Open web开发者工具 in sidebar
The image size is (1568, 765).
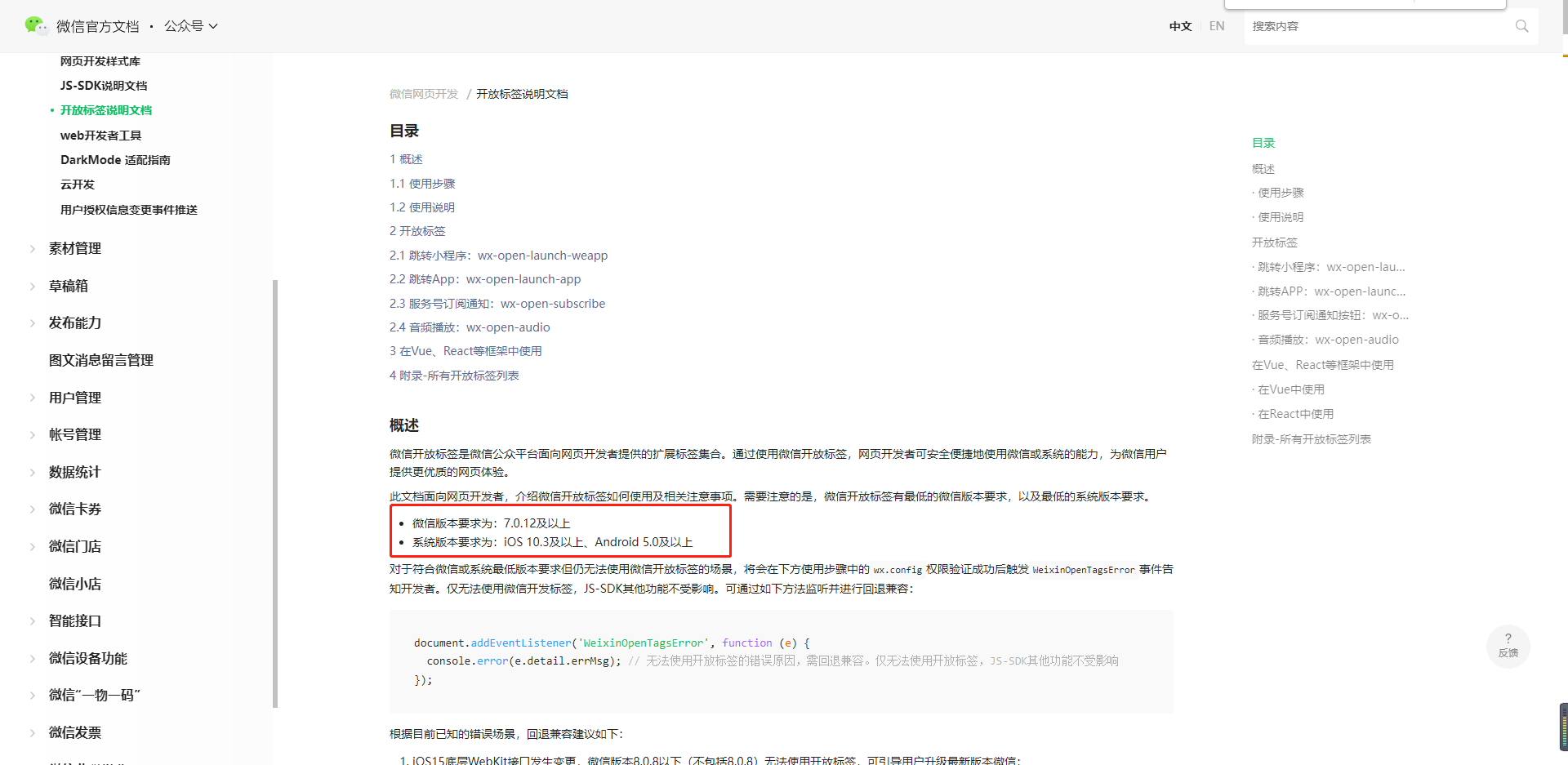(x=101, y=136)
